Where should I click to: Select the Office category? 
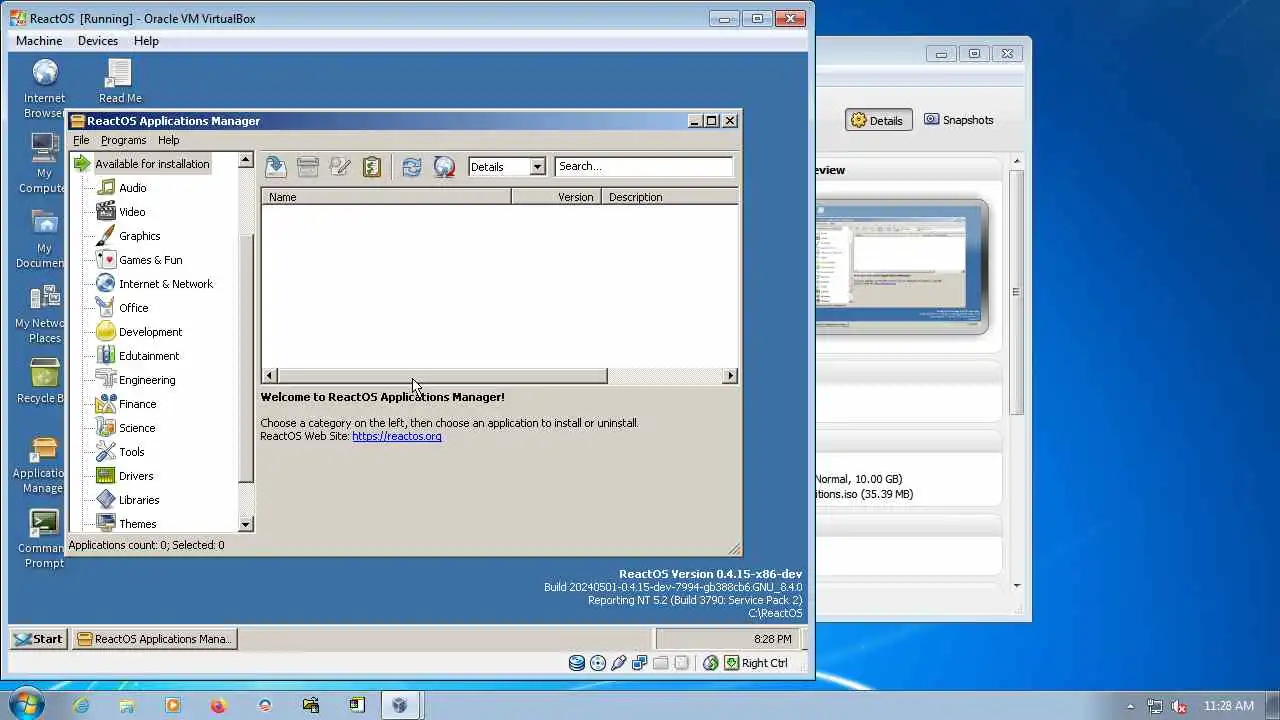pyautogui.click(x=133, y=308)
